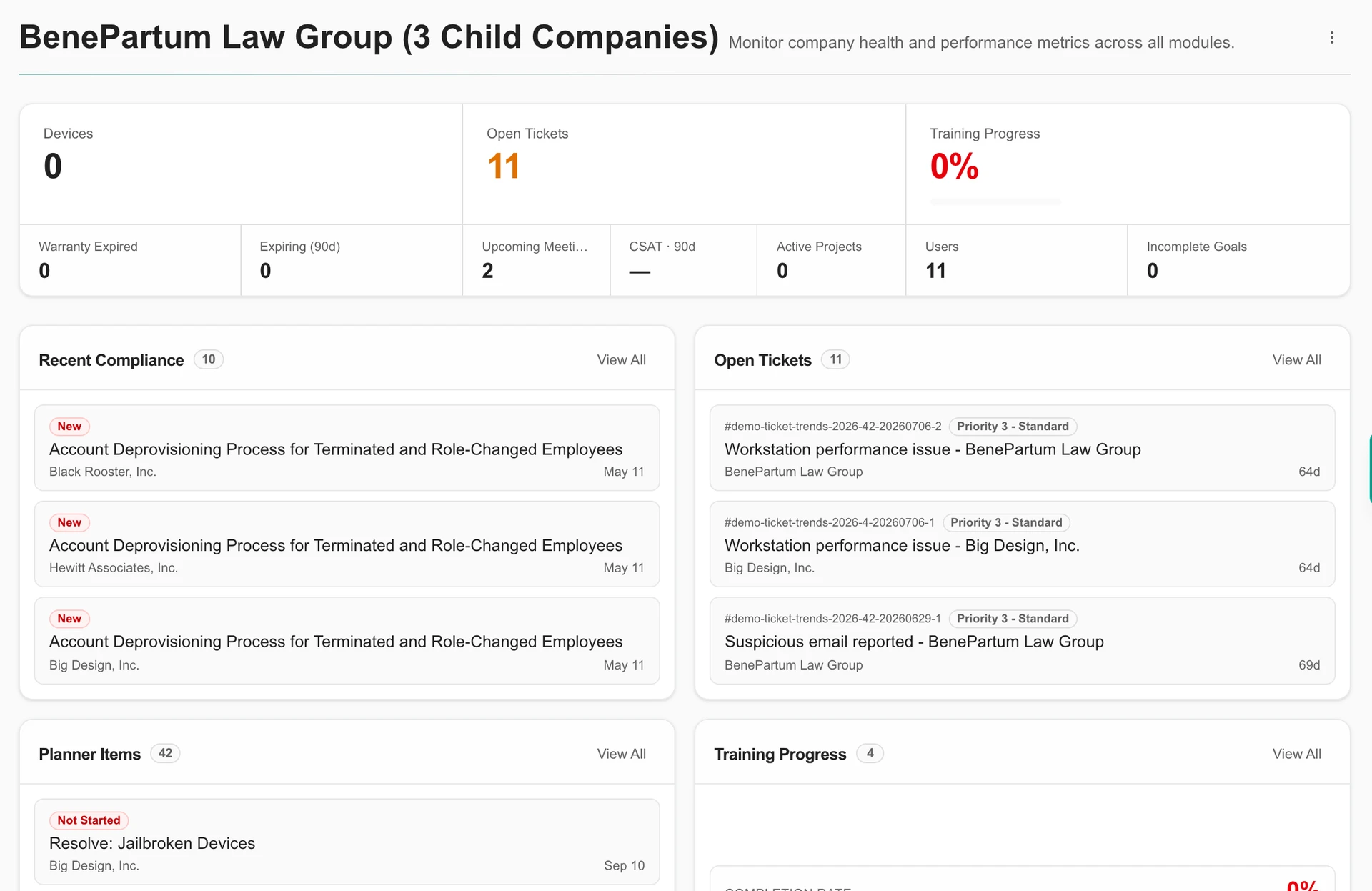Open the Users stat tile
This screenshot has height=891, width=1372.
[x=1016, y=260]
